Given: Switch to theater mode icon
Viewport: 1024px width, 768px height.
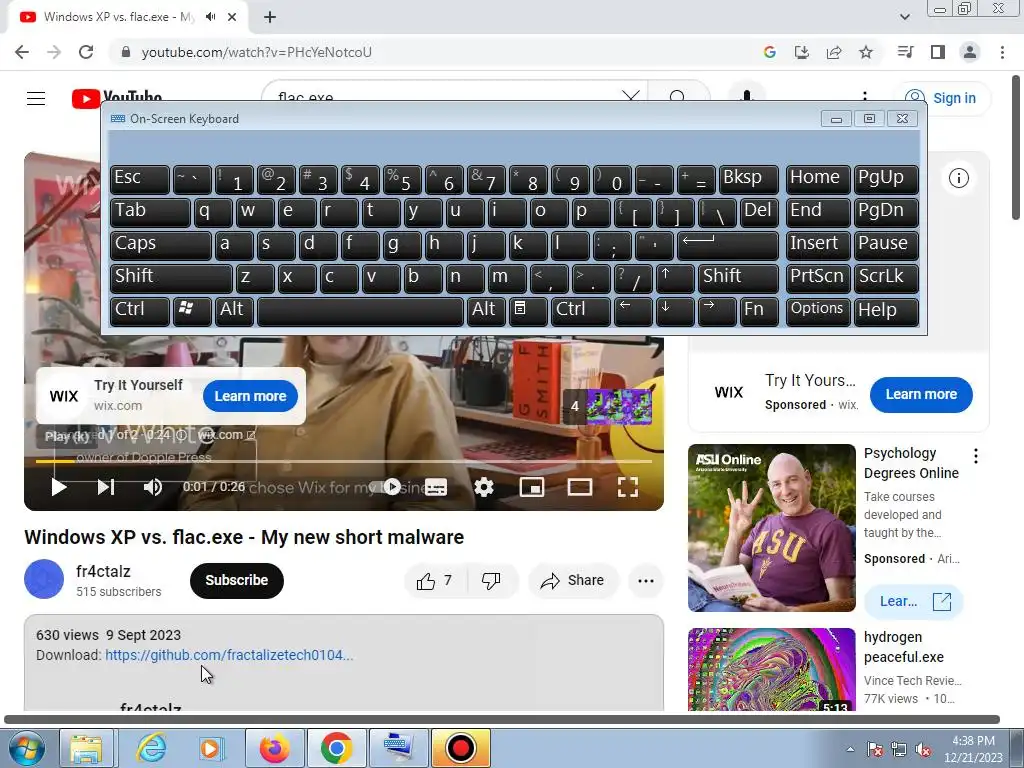Looking at the screenshot, I should point(580,487).
